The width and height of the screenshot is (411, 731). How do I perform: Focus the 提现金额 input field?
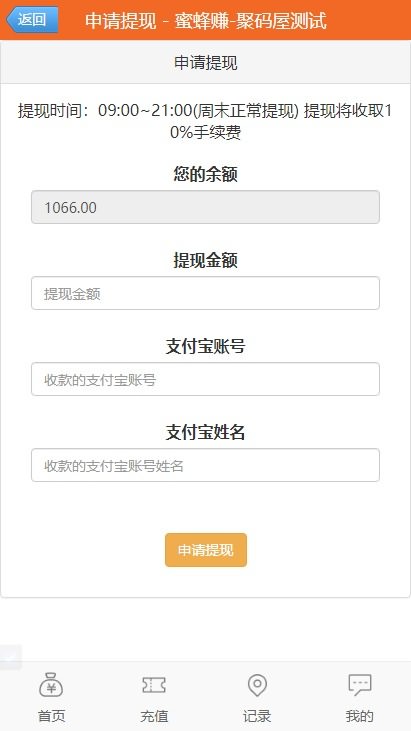point(206,293)
